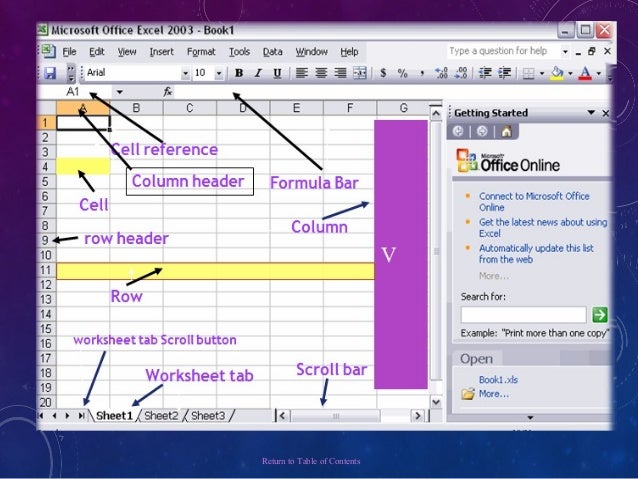Open the Insert menu

(x=161, y=52)
